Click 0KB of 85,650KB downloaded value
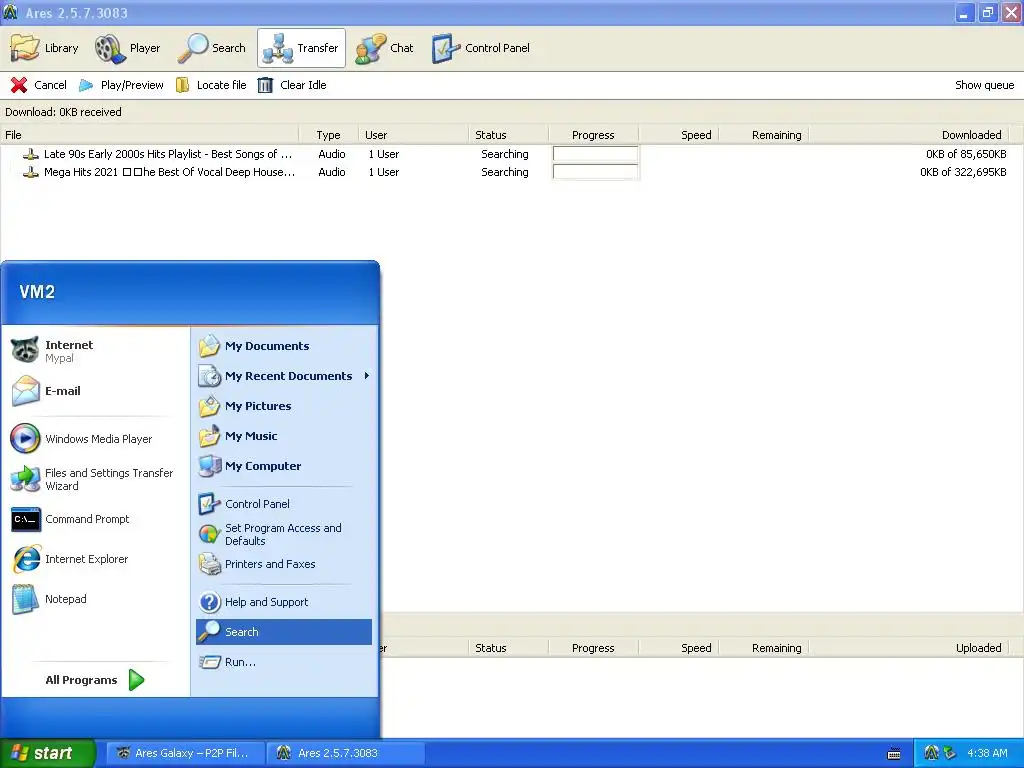The width and height of the screenshot is (1024, 768). pos(966,154)
